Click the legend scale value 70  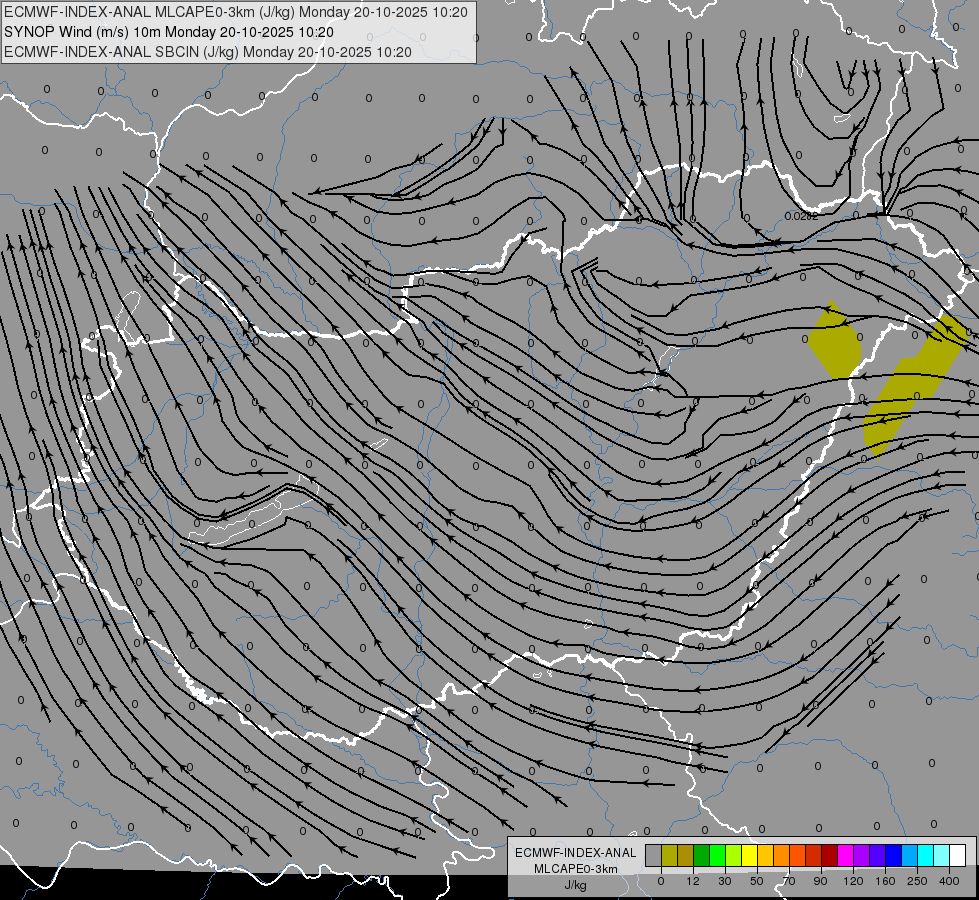(x=789, y=881)
